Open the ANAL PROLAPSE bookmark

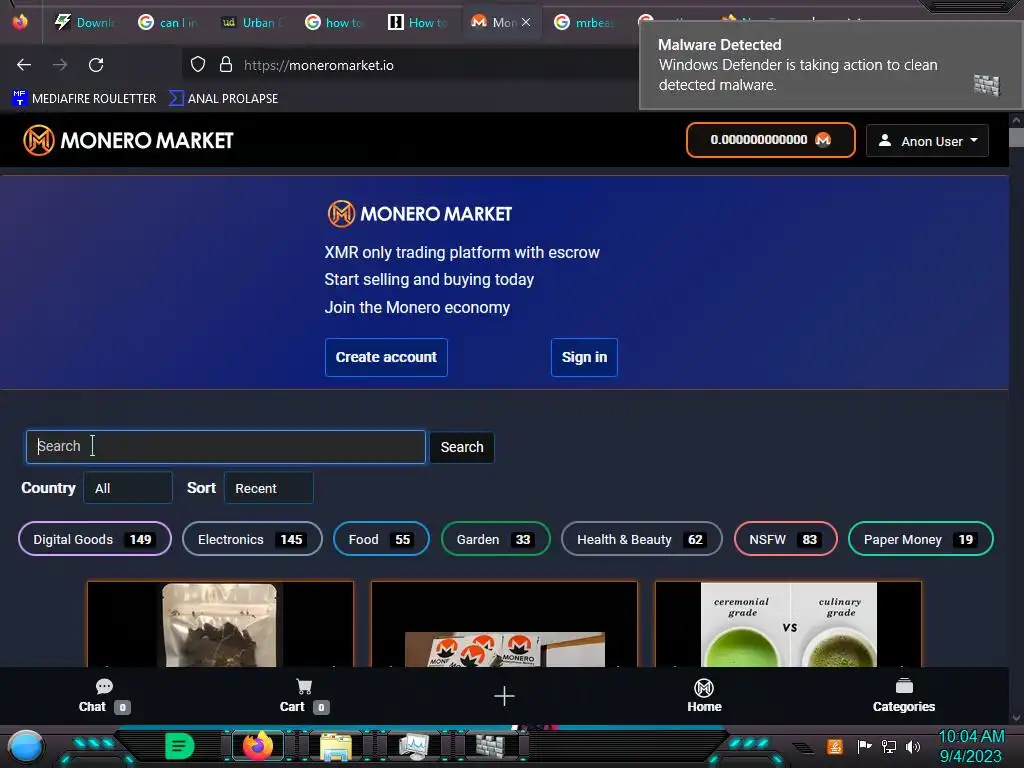pyautogui.click(x=223, y=99)
